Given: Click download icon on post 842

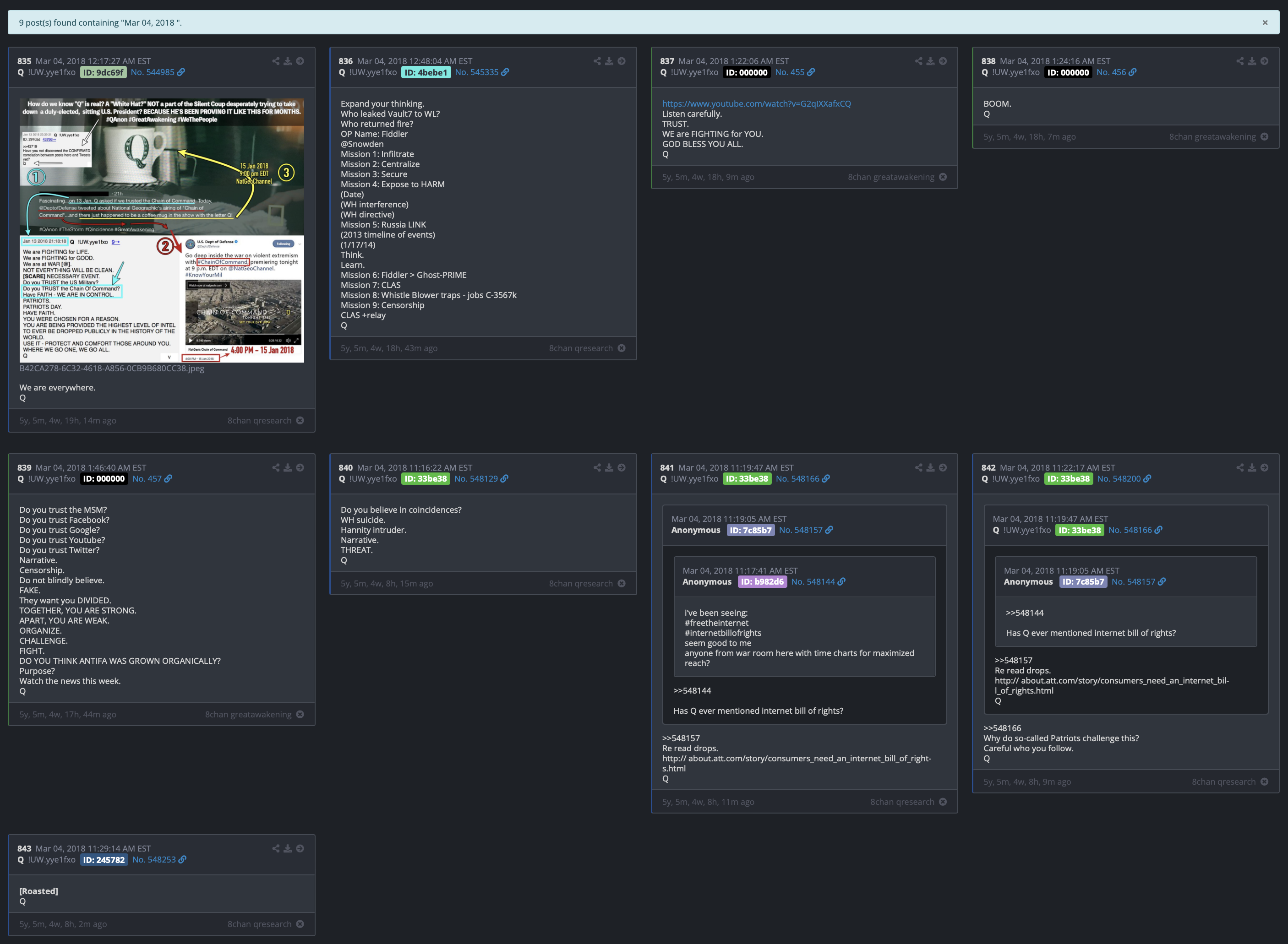Looking at the screenshot, I should coord(1252,467).
